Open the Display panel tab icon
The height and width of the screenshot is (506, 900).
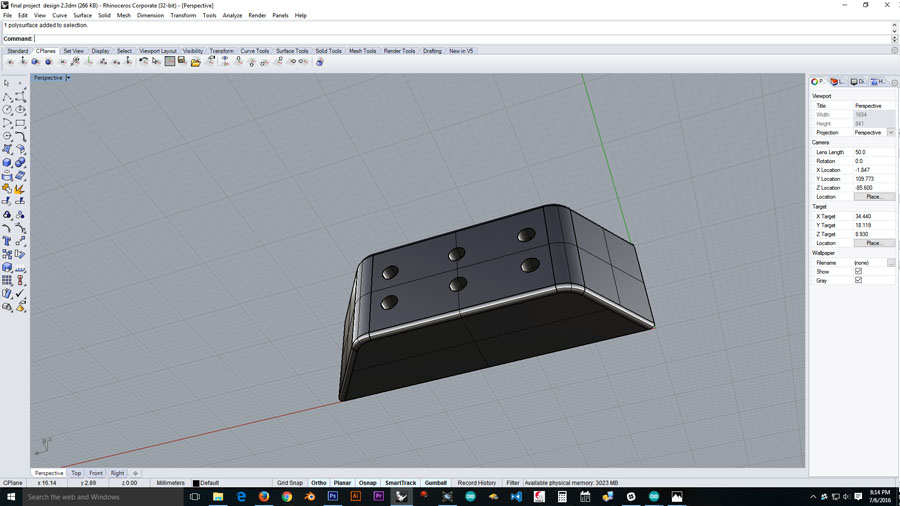[x=857, y=82]
